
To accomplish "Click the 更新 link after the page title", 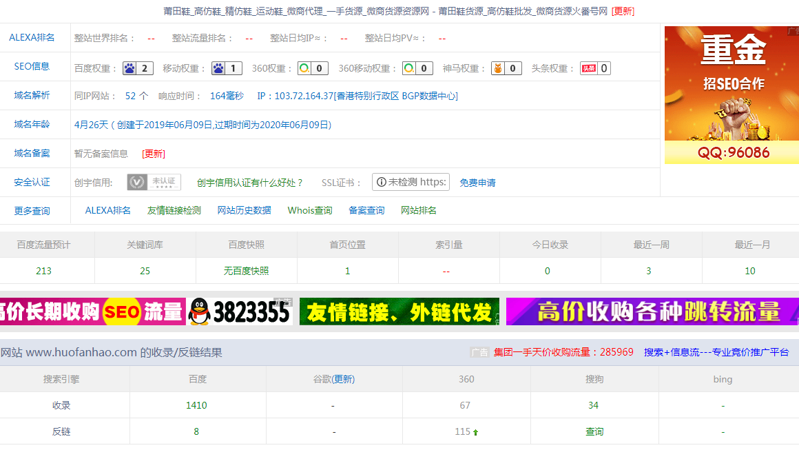I will click(x=623, y=11).
